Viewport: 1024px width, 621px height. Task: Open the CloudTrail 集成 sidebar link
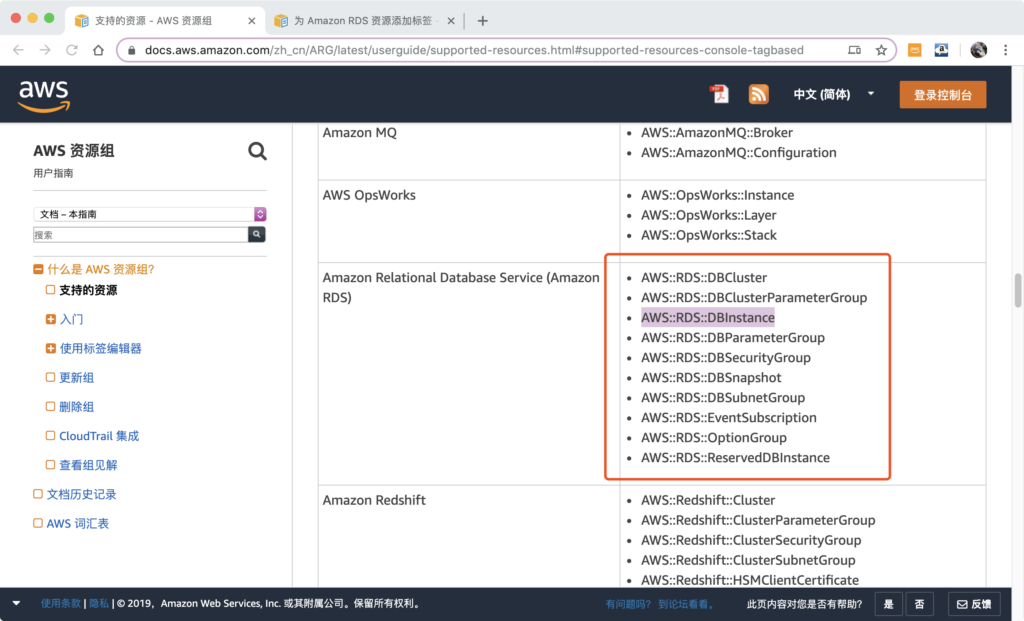pos(99,436)
